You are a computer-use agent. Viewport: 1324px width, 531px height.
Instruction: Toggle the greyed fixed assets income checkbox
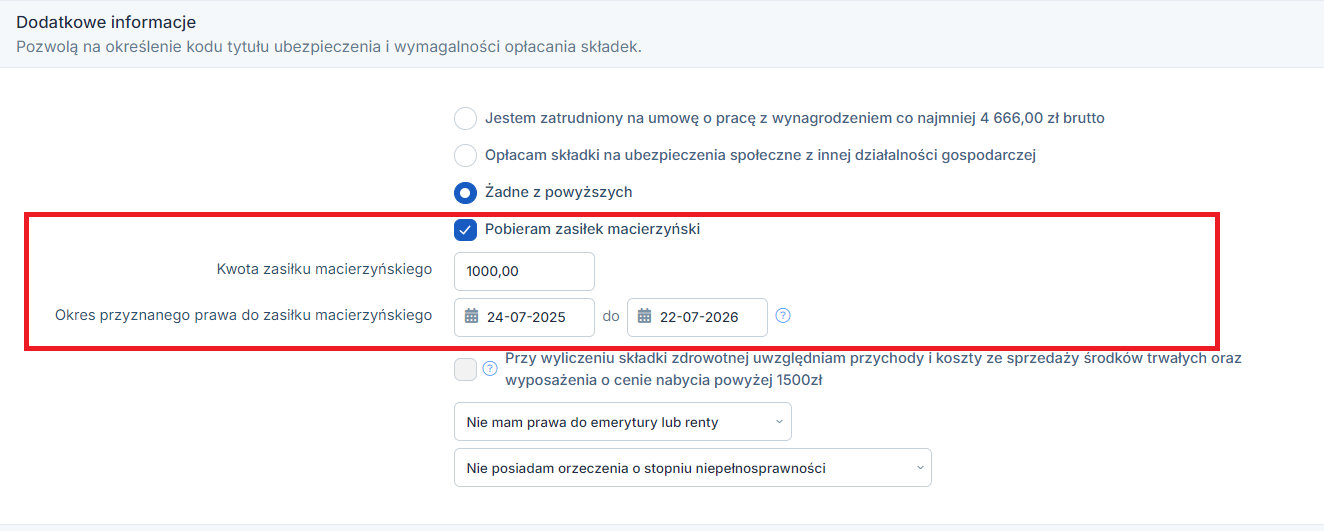pyautogui.click(x=465, y=370)
